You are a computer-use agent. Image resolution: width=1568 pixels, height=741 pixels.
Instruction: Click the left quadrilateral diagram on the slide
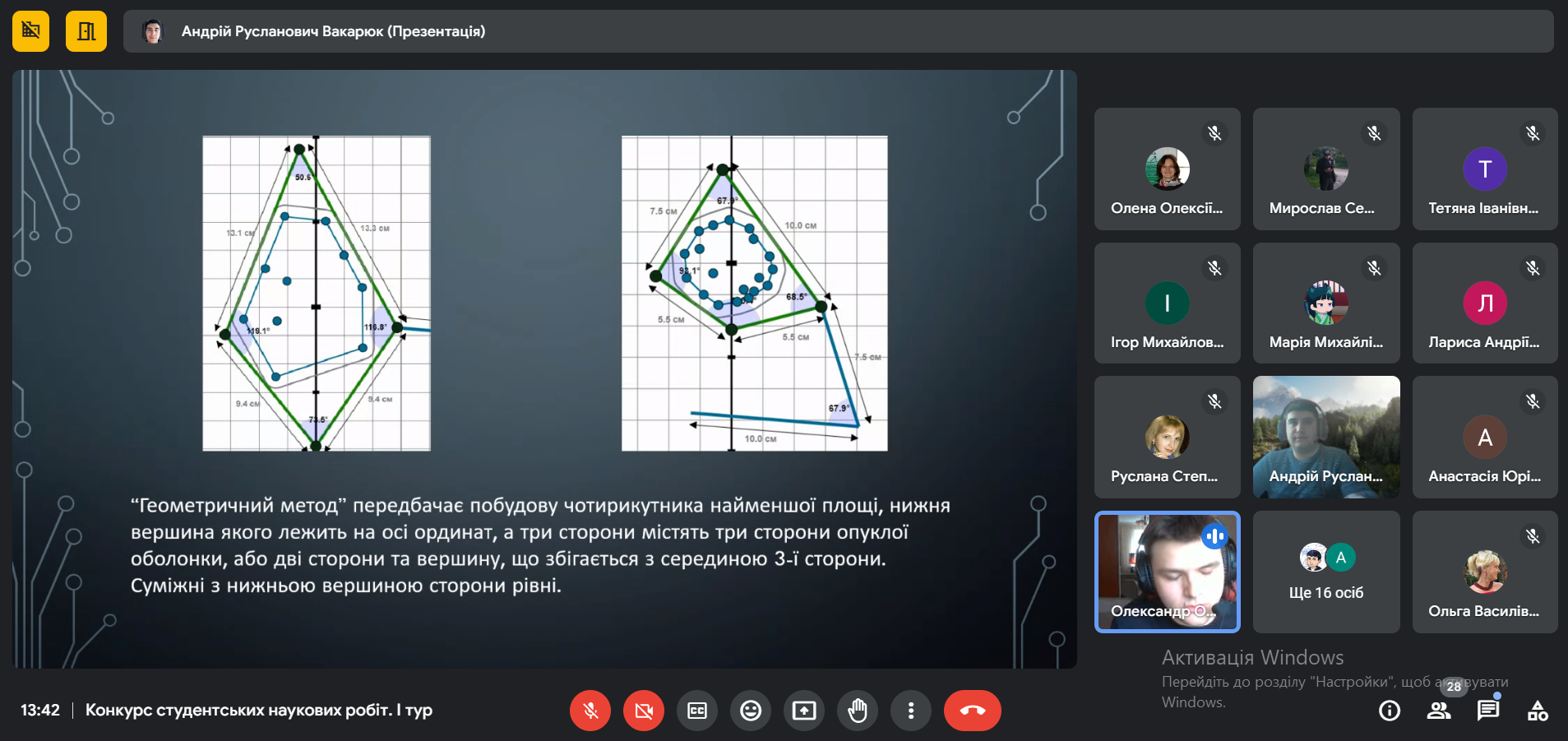tap(317, 294)
